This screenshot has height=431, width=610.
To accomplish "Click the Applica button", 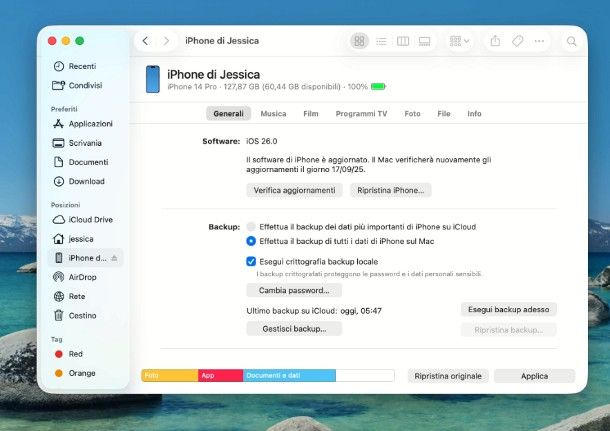I will coord(535,376).
